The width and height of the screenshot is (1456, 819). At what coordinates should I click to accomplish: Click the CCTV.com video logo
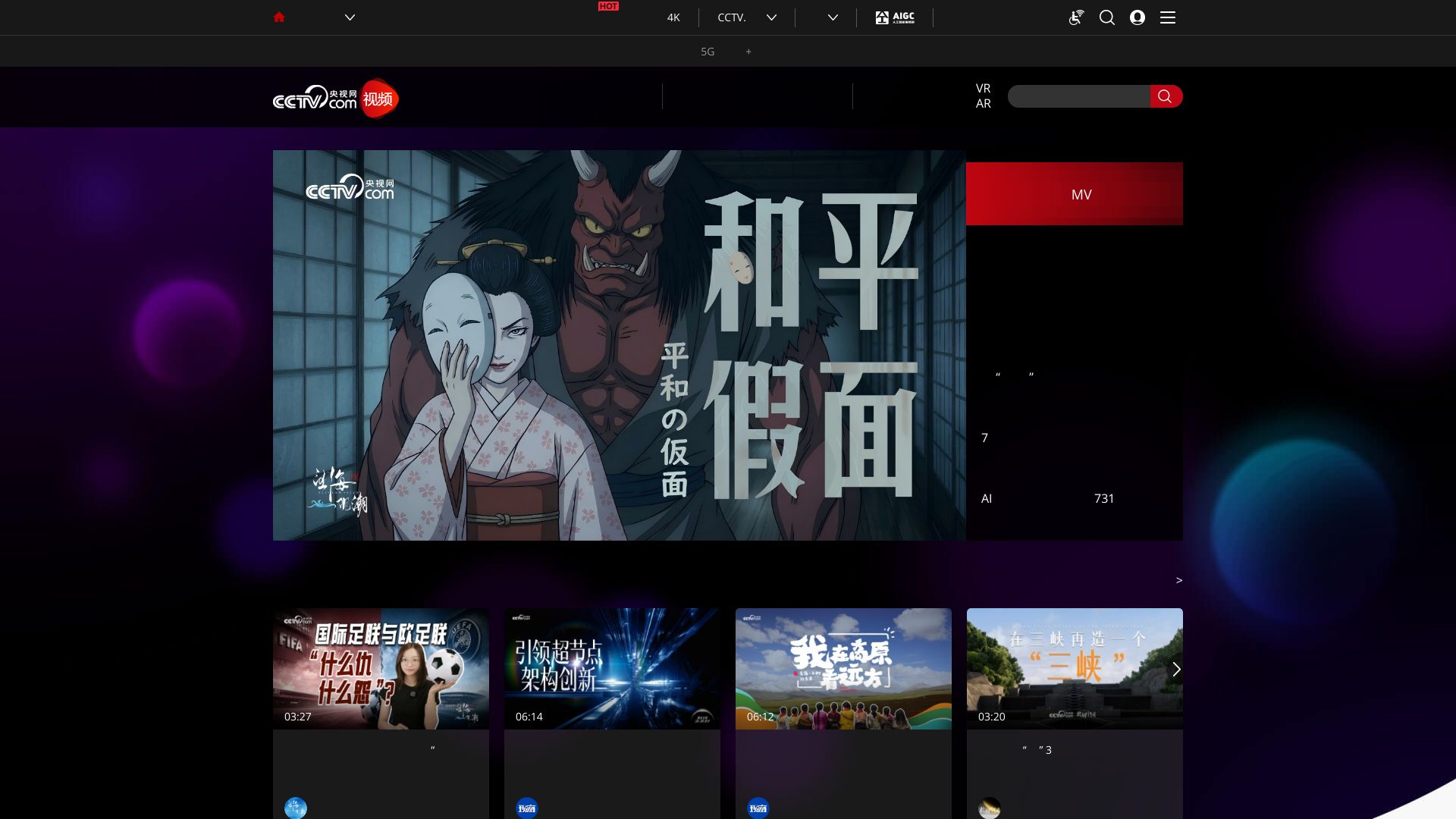click(335, 99)
